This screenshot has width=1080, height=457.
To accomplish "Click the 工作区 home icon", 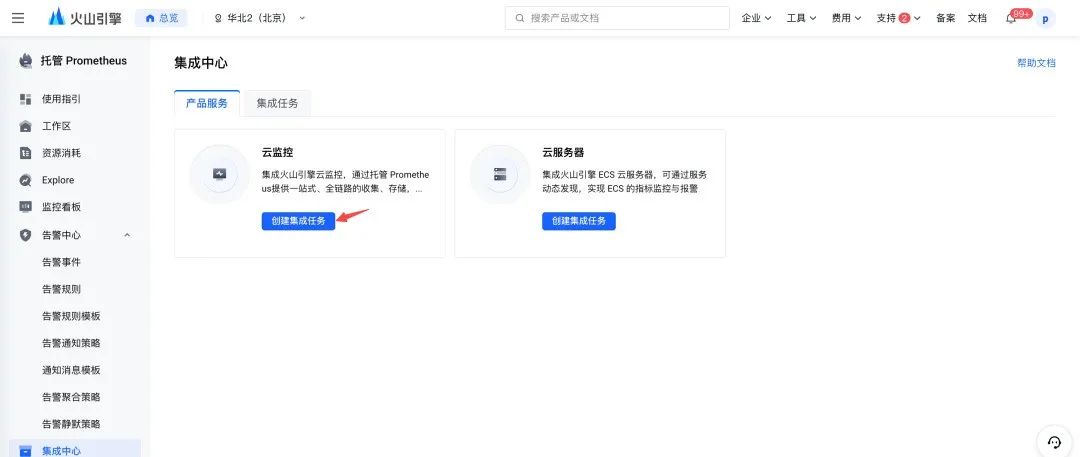I will (25, 126).
